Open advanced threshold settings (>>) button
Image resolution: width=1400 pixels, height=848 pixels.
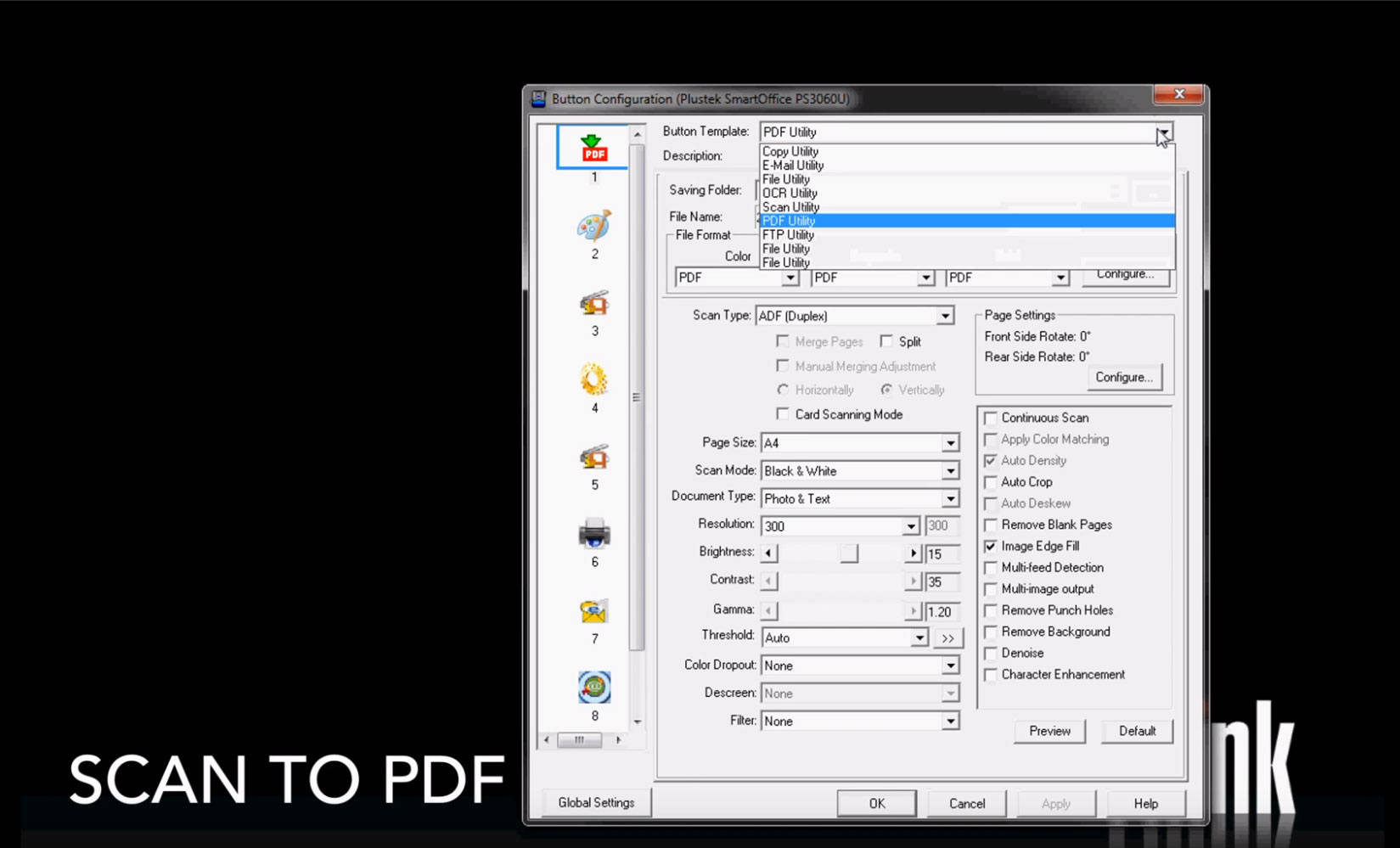948,637
